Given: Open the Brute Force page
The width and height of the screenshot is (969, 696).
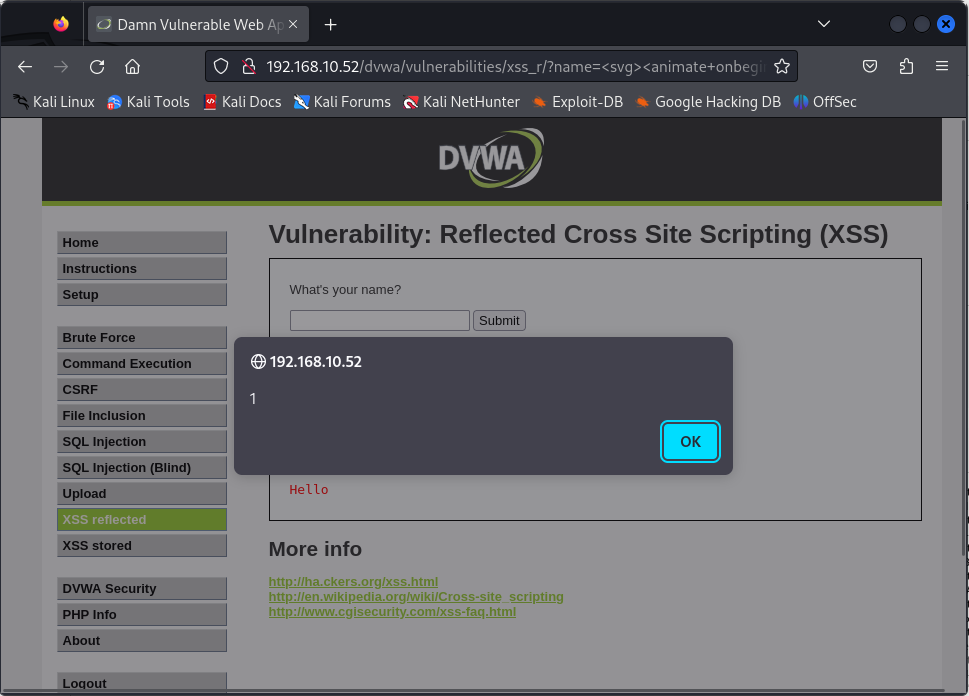Looking at the screenshot, I should (x=142, y=337).
